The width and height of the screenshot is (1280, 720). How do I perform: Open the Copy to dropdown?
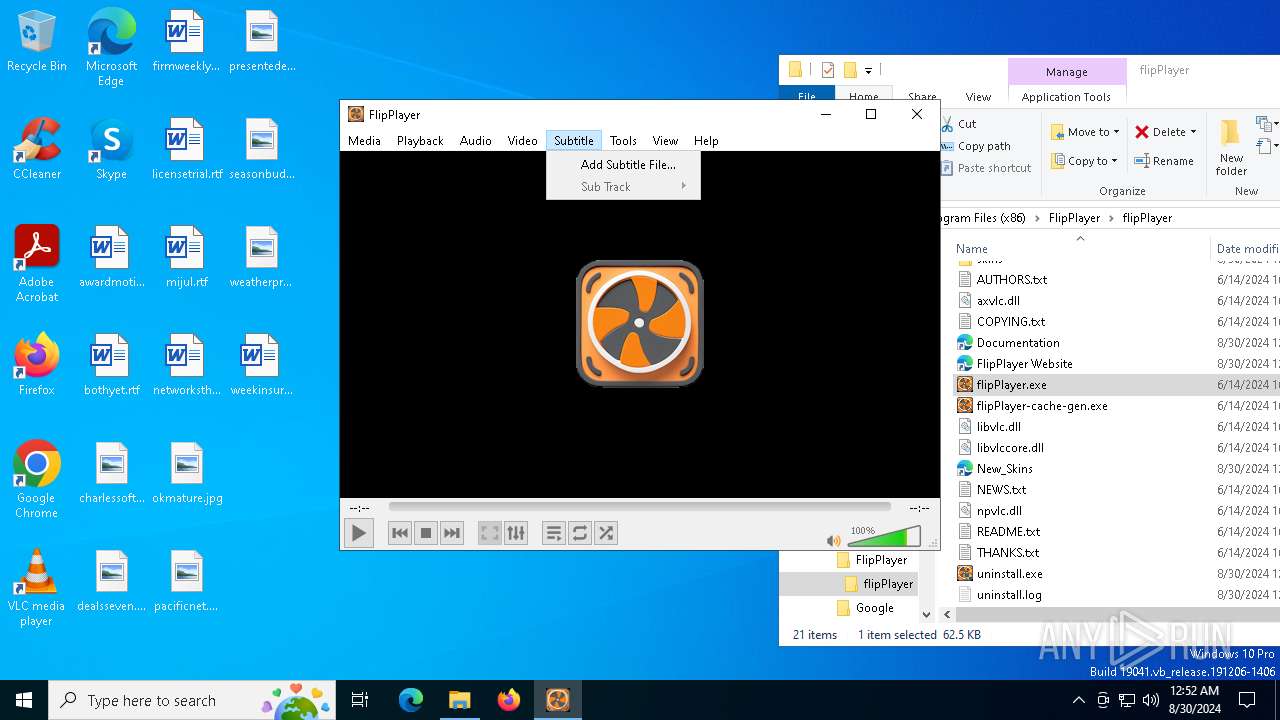click(1084, 161)
